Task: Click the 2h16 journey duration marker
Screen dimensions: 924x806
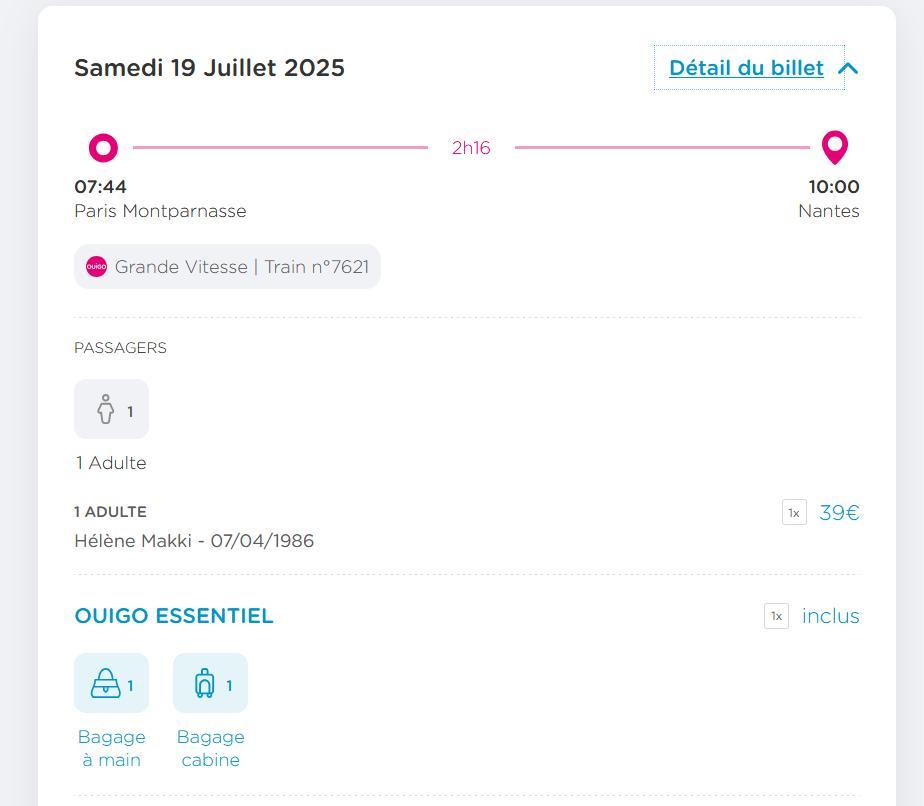Action: pos(471,147)
